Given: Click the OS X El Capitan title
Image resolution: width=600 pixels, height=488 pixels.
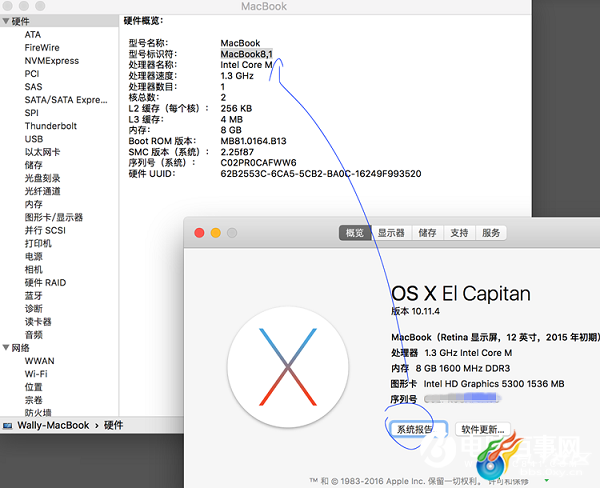Looking at the screenshot, I should pos(461,294).
